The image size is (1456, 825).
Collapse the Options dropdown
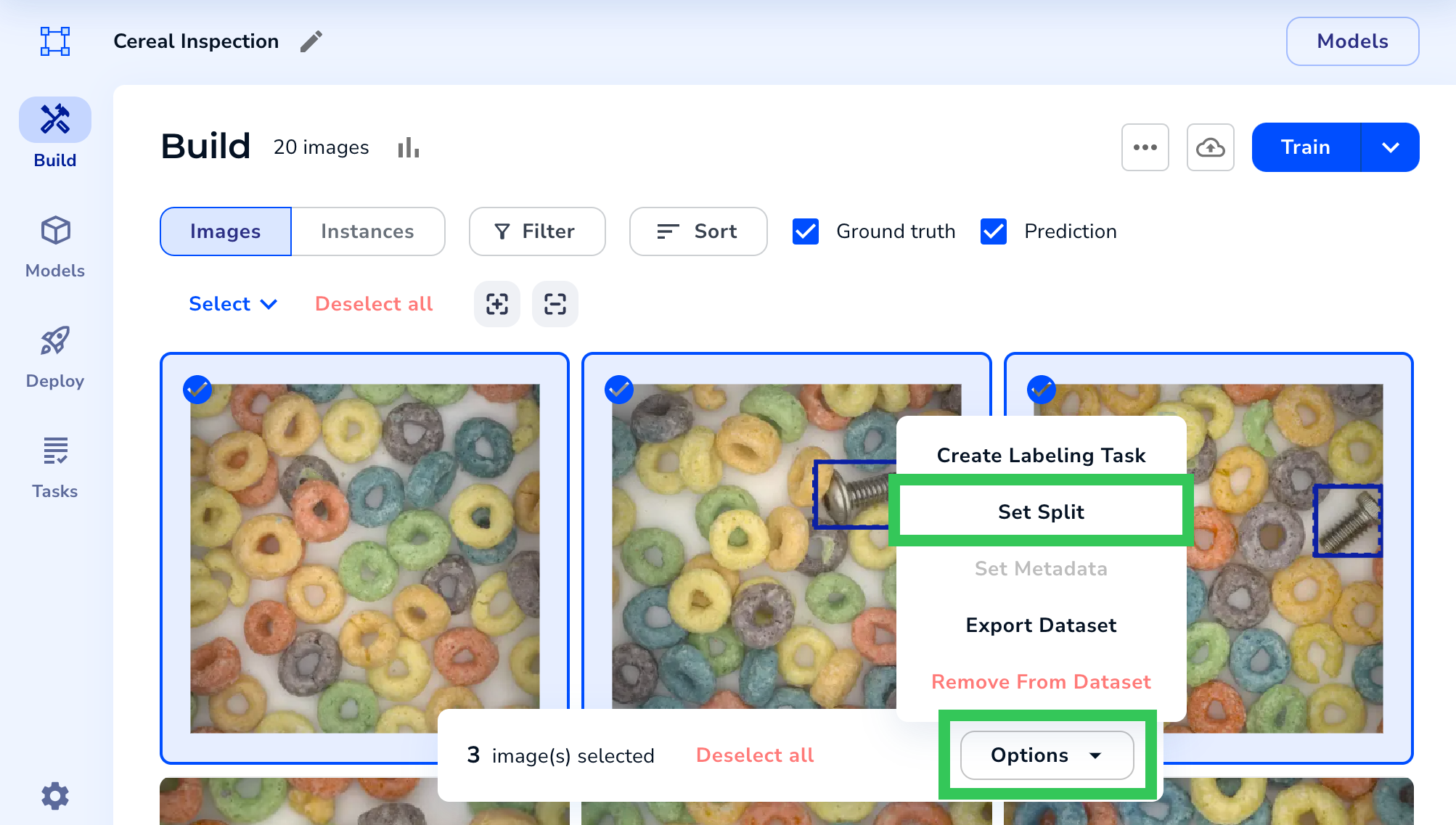pyautogui.click(x=1047, y=755)
